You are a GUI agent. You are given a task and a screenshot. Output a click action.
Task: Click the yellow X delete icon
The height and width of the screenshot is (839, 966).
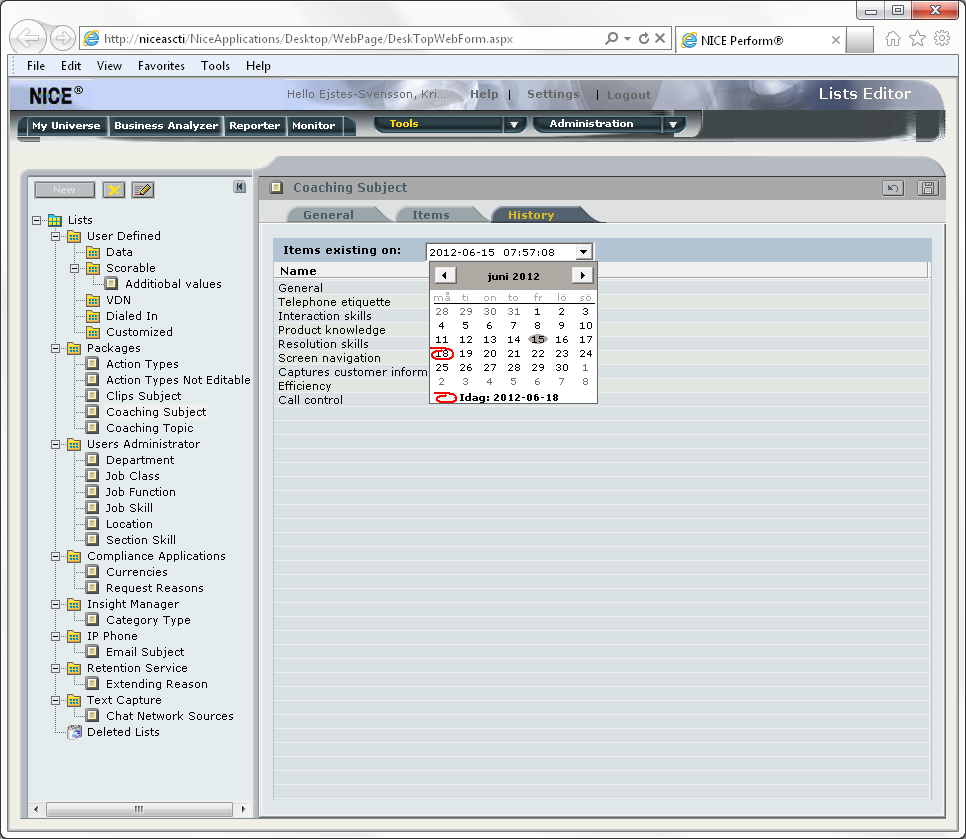113,189
